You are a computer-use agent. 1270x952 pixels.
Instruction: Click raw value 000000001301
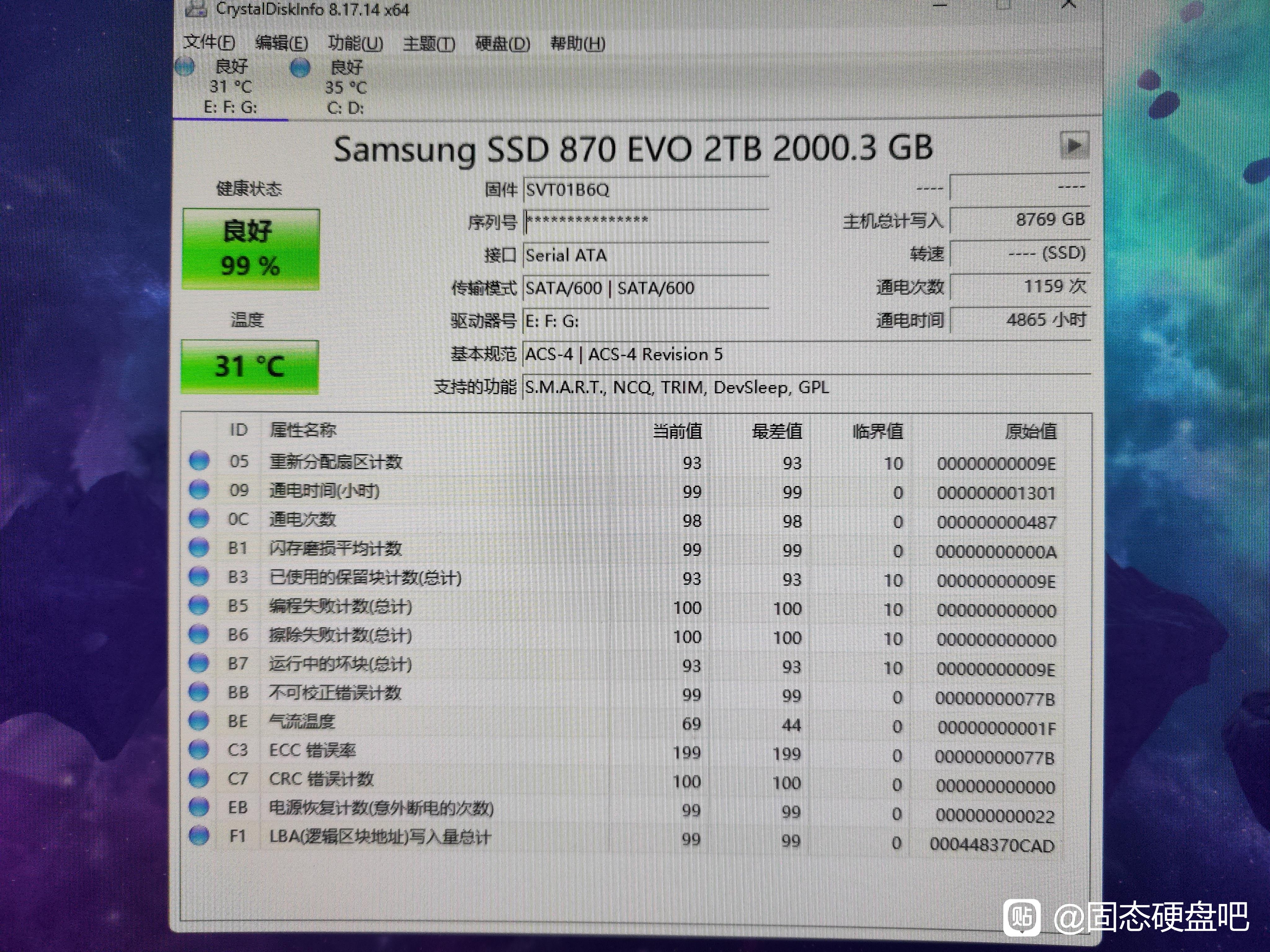996,493
